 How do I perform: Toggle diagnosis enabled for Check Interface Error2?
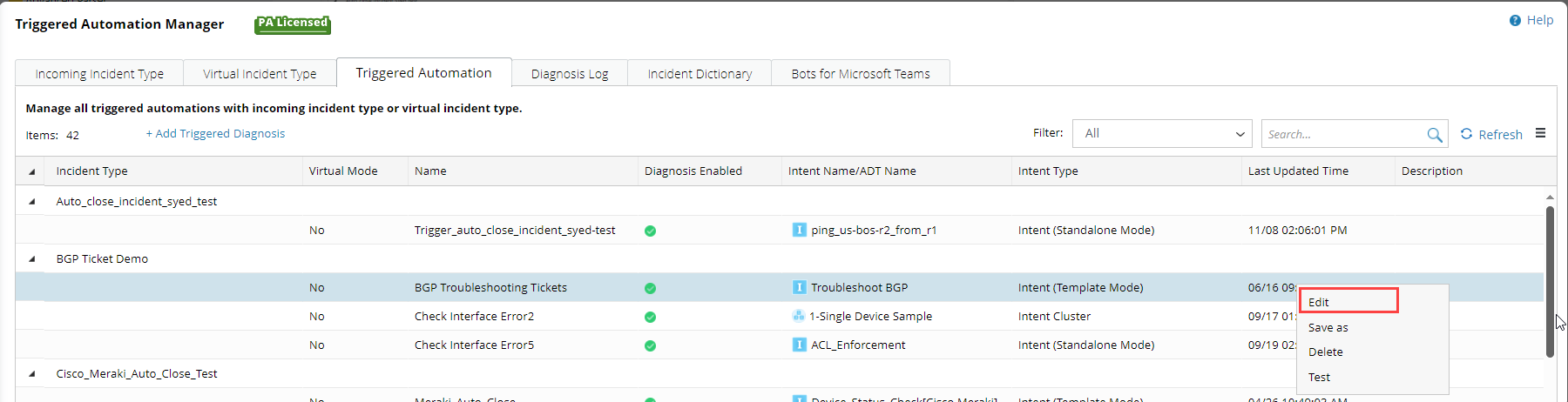pos(650,317)
